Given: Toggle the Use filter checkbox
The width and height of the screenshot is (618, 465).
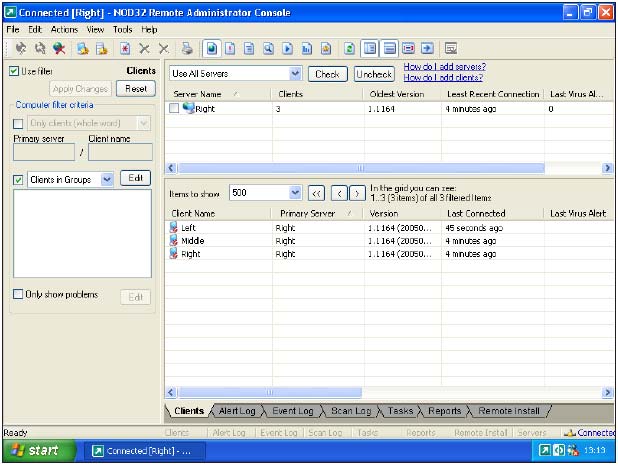Looking at the screenshot, I should [14, 71].
